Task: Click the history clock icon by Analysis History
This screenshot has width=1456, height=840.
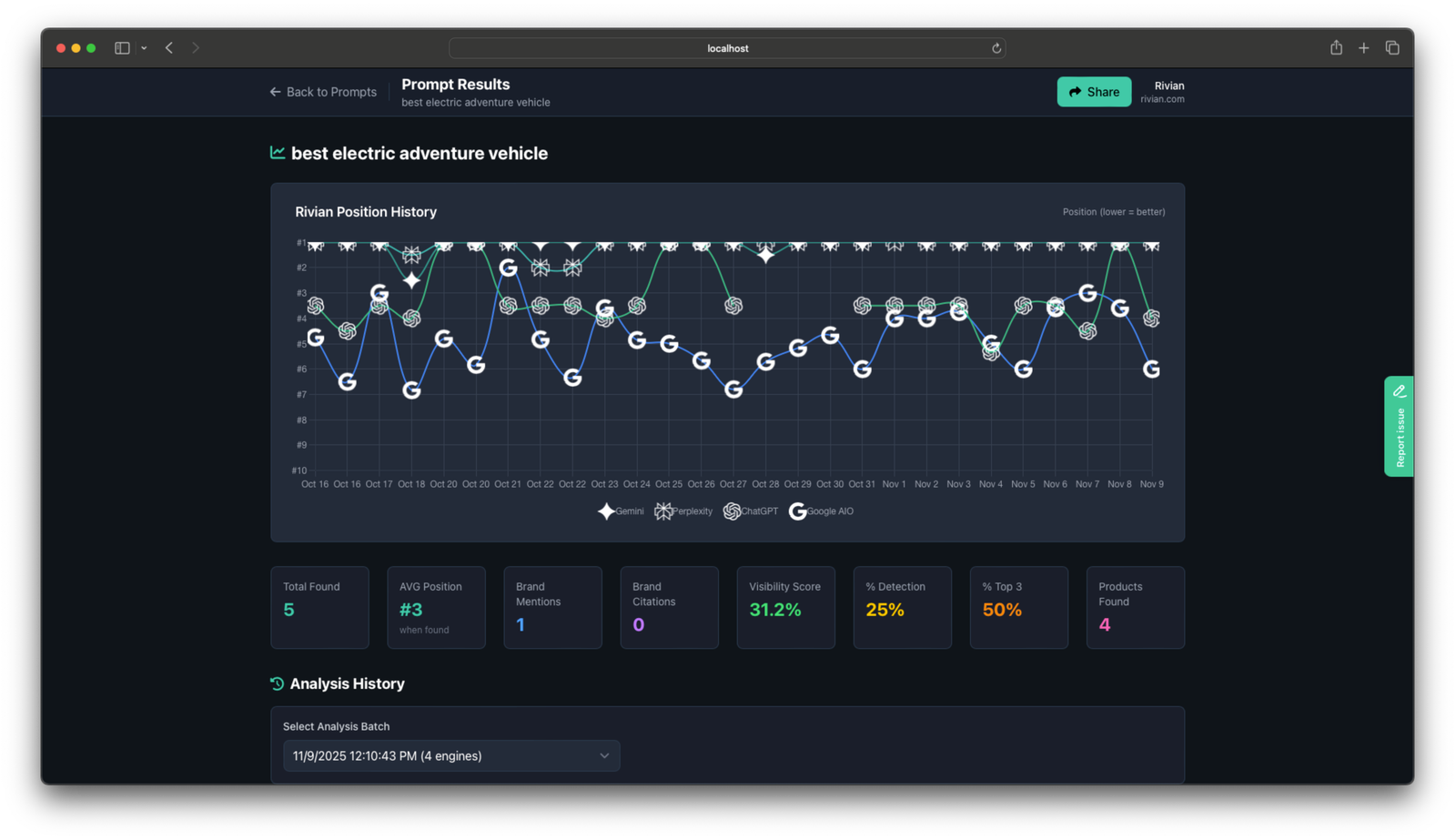Action: click(x=278, y=683)
